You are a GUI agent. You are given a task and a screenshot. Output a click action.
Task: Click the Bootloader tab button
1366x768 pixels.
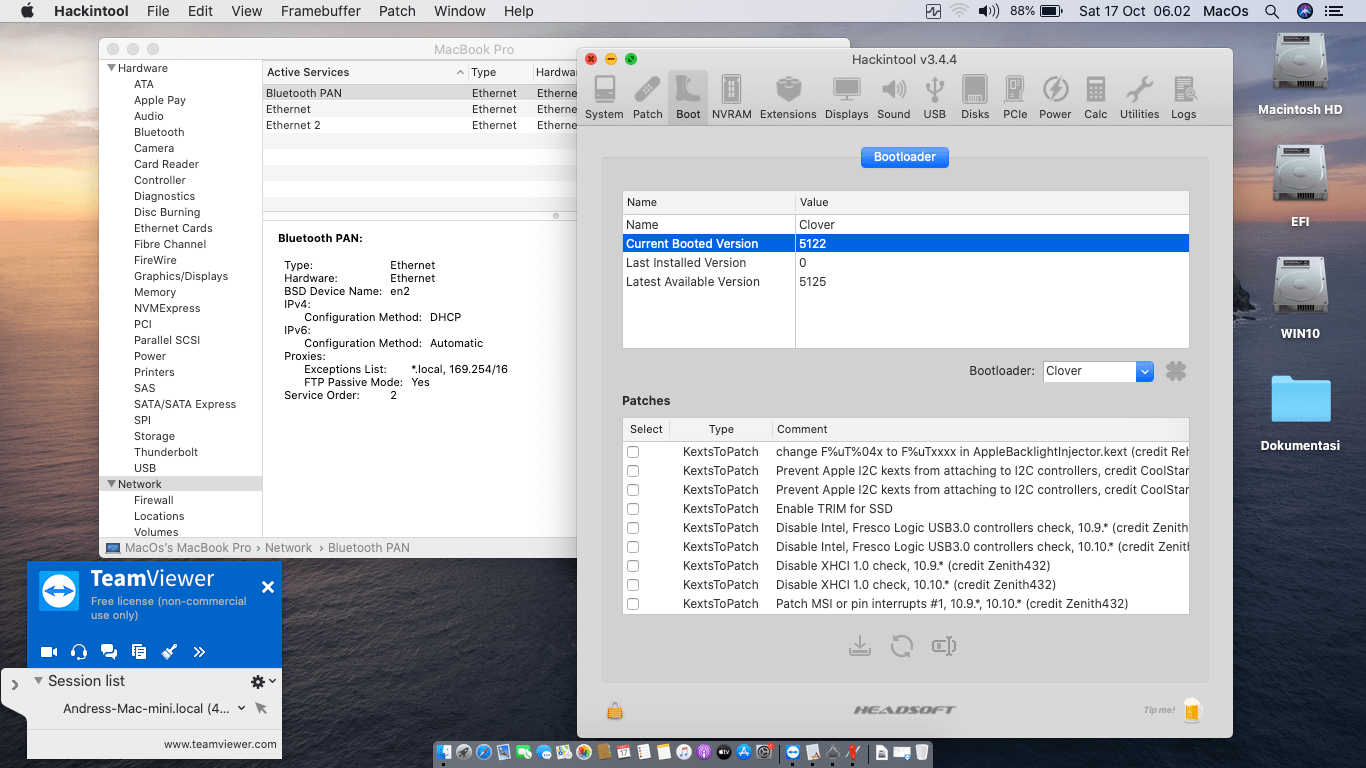(x=905, y=157)
